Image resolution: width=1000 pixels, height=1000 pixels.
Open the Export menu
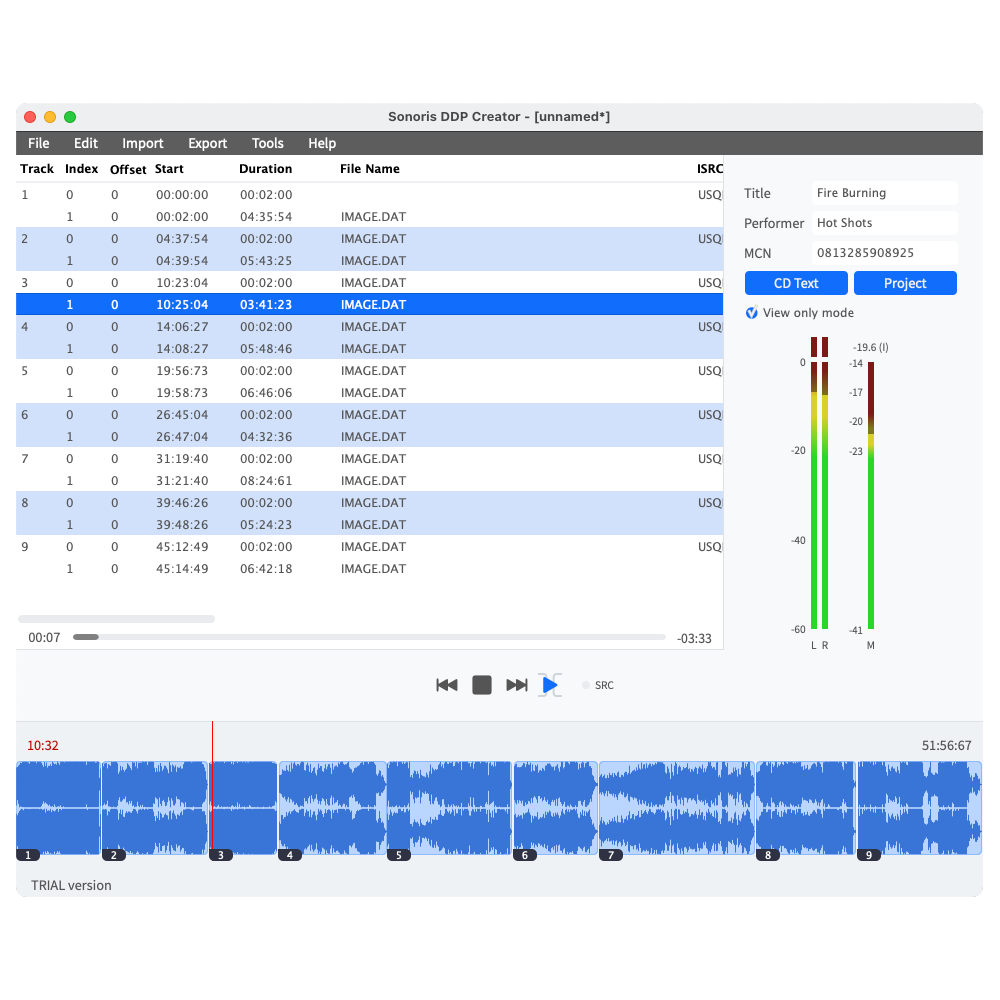click(x=207, y=143)
